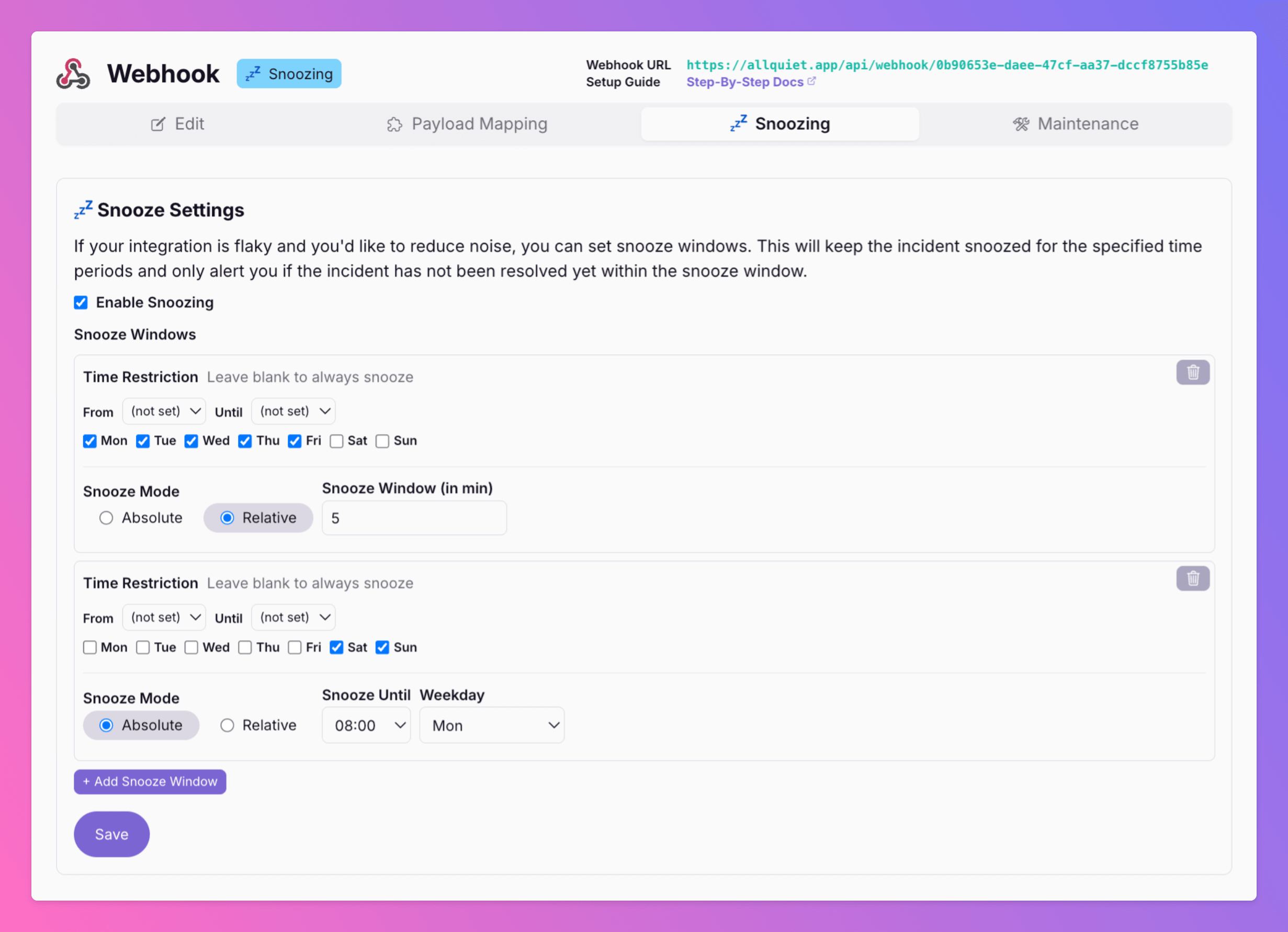Select Absolute mode in first snooze window

pos(106,518)
